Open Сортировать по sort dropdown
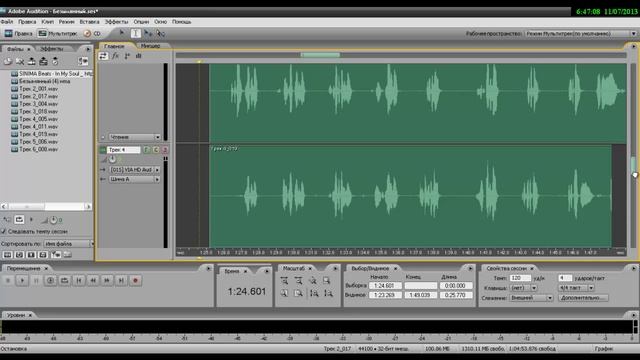Image resolution: width=640 pixels, height=360 pixels. (69, 244)
